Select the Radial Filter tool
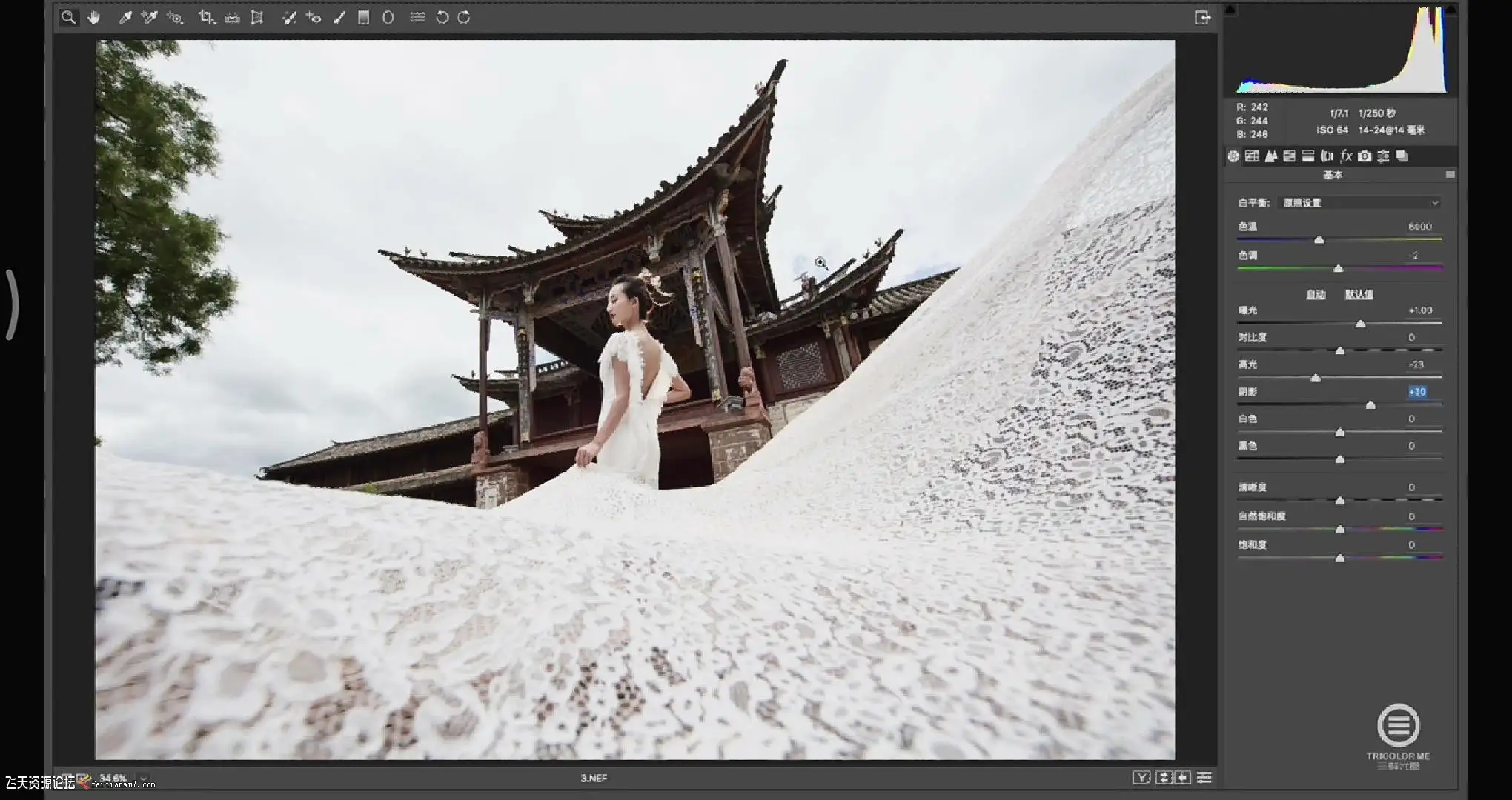 tap(388, 17)
